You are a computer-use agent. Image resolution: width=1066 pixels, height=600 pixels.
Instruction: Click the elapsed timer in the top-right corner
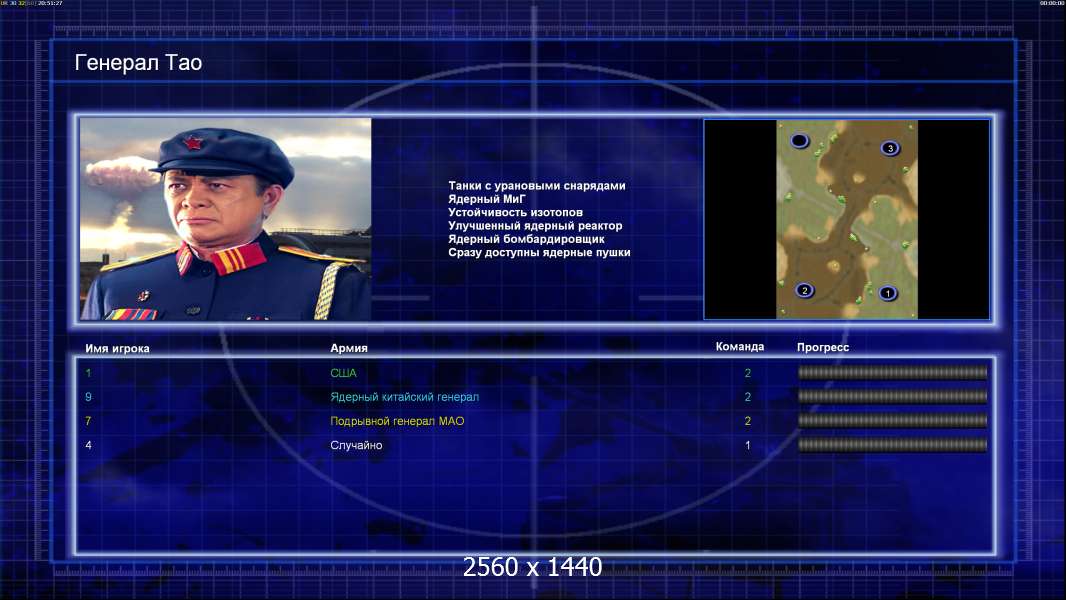tap(1052, 3)
